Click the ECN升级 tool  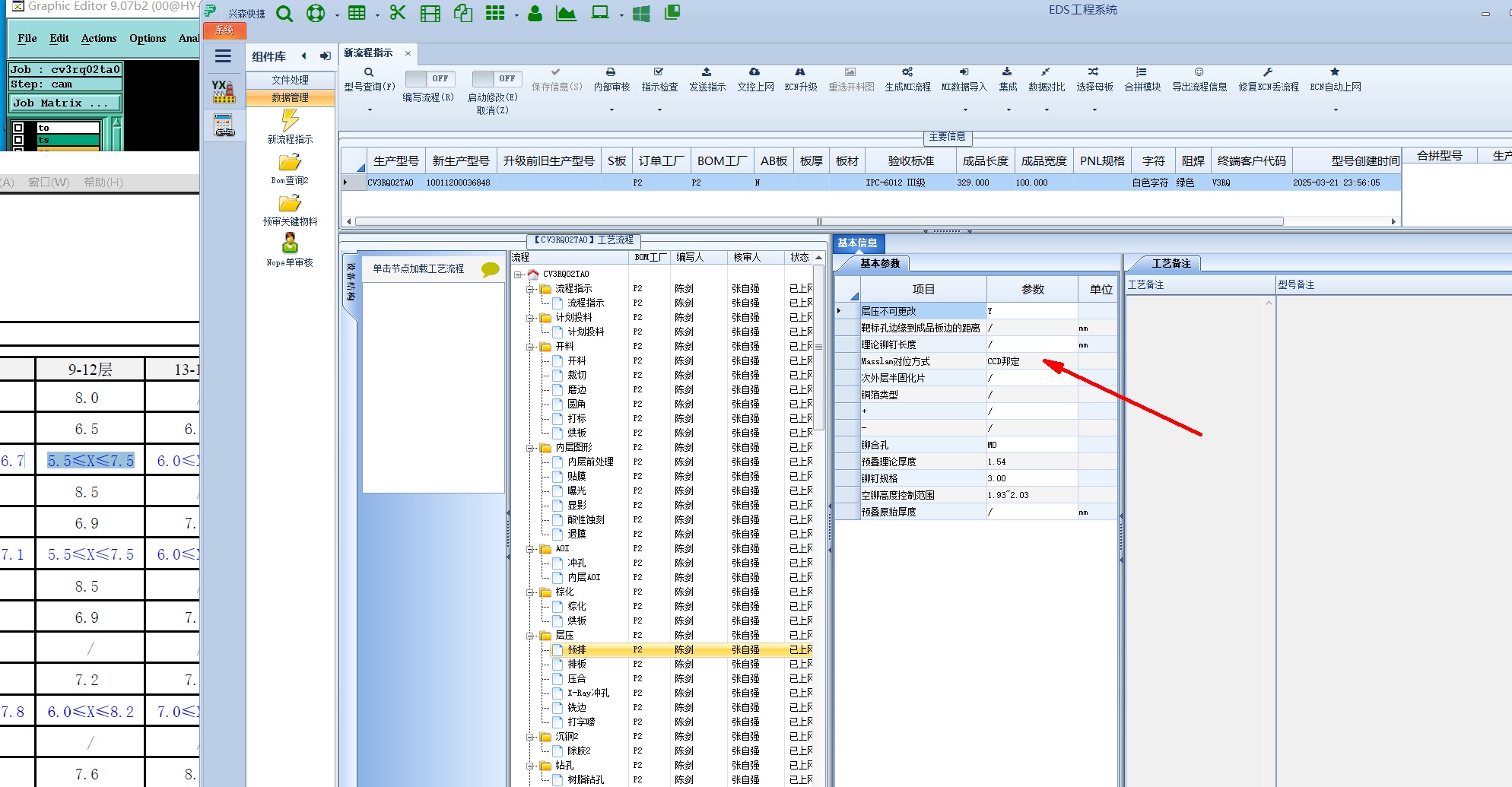[x=801, y=79]
